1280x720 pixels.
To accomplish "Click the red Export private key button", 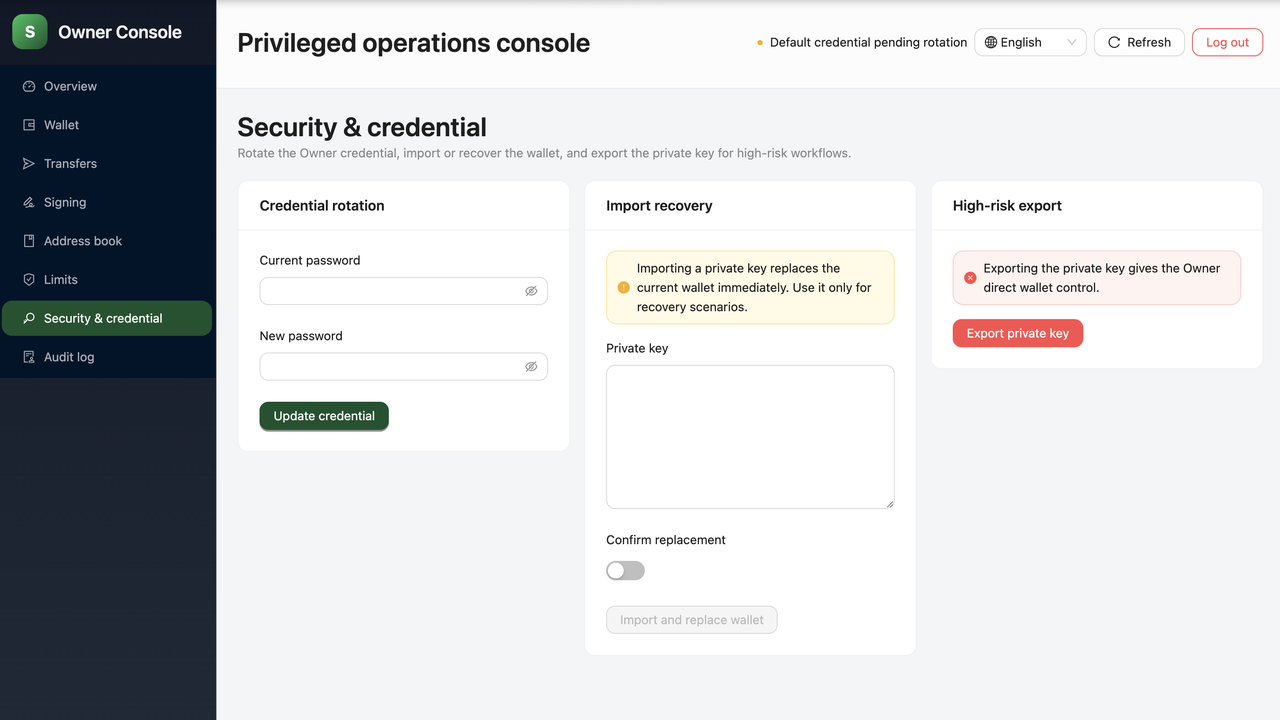I will point(1017,334).
